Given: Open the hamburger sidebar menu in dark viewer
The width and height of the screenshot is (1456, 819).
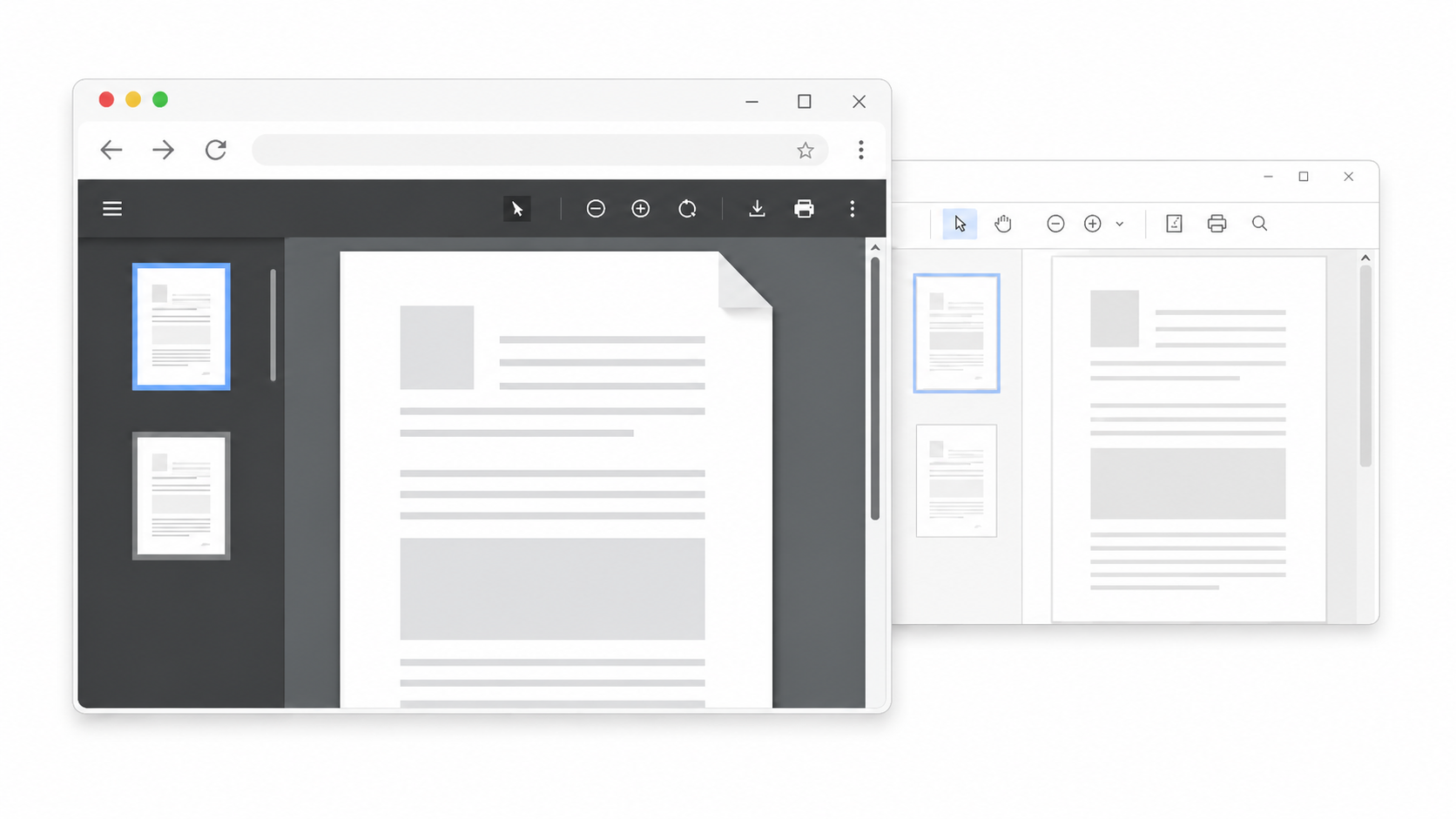Looking at the screenshot, I should (112, 209).
